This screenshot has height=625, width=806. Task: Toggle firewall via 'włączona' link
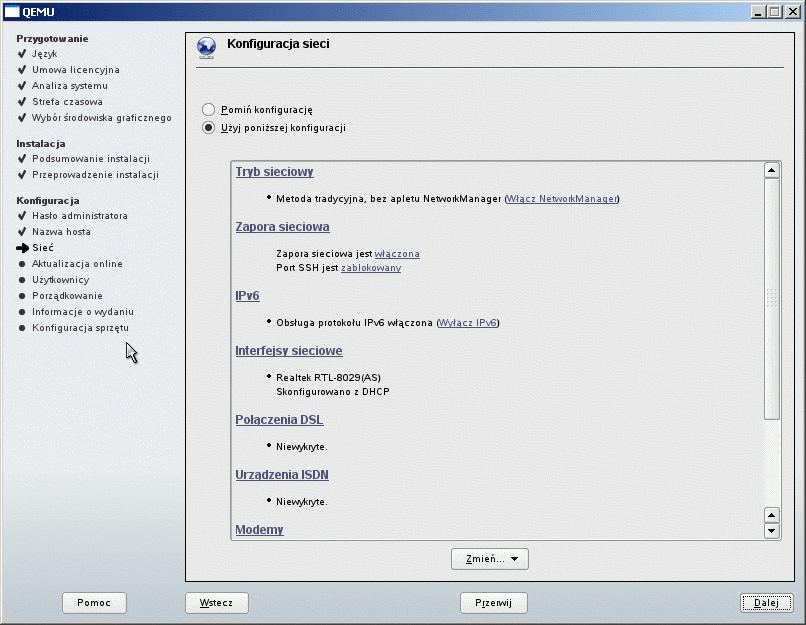point(397,254)
